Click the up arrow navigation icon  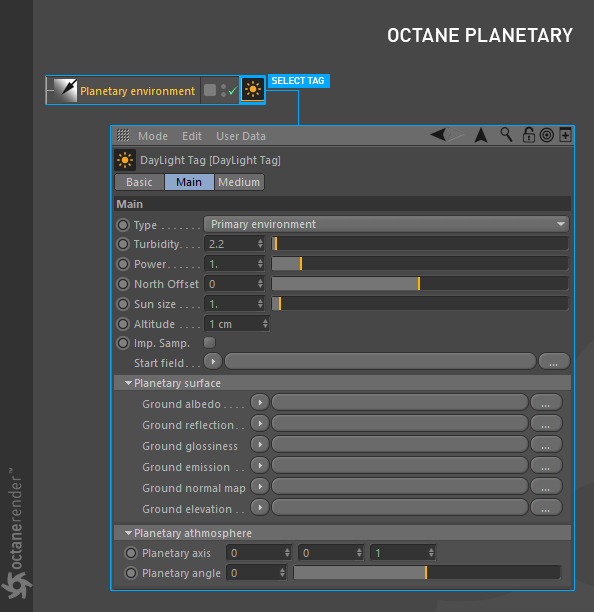click(x=481, y=135)
